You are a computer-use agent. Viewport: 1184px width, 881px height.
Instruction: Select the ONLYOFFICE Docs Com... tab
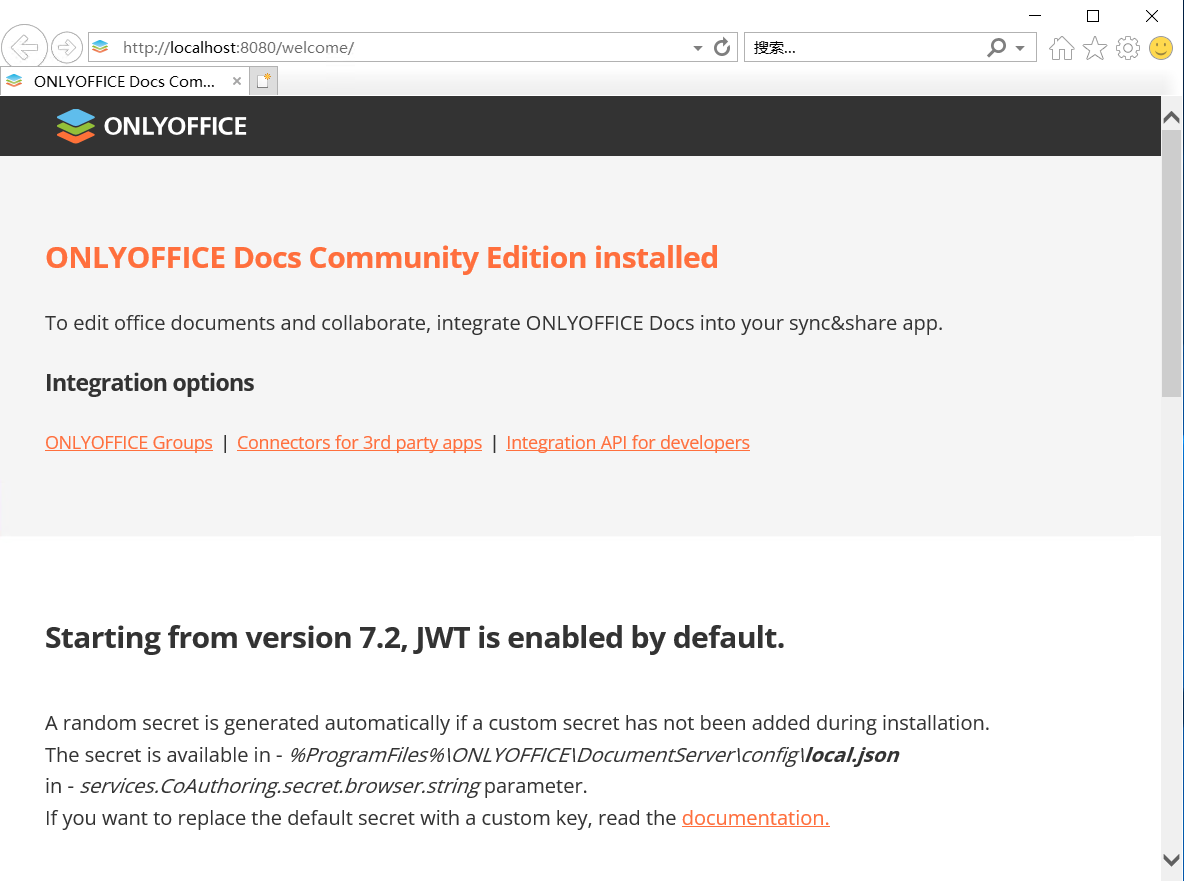coord(124,82)
